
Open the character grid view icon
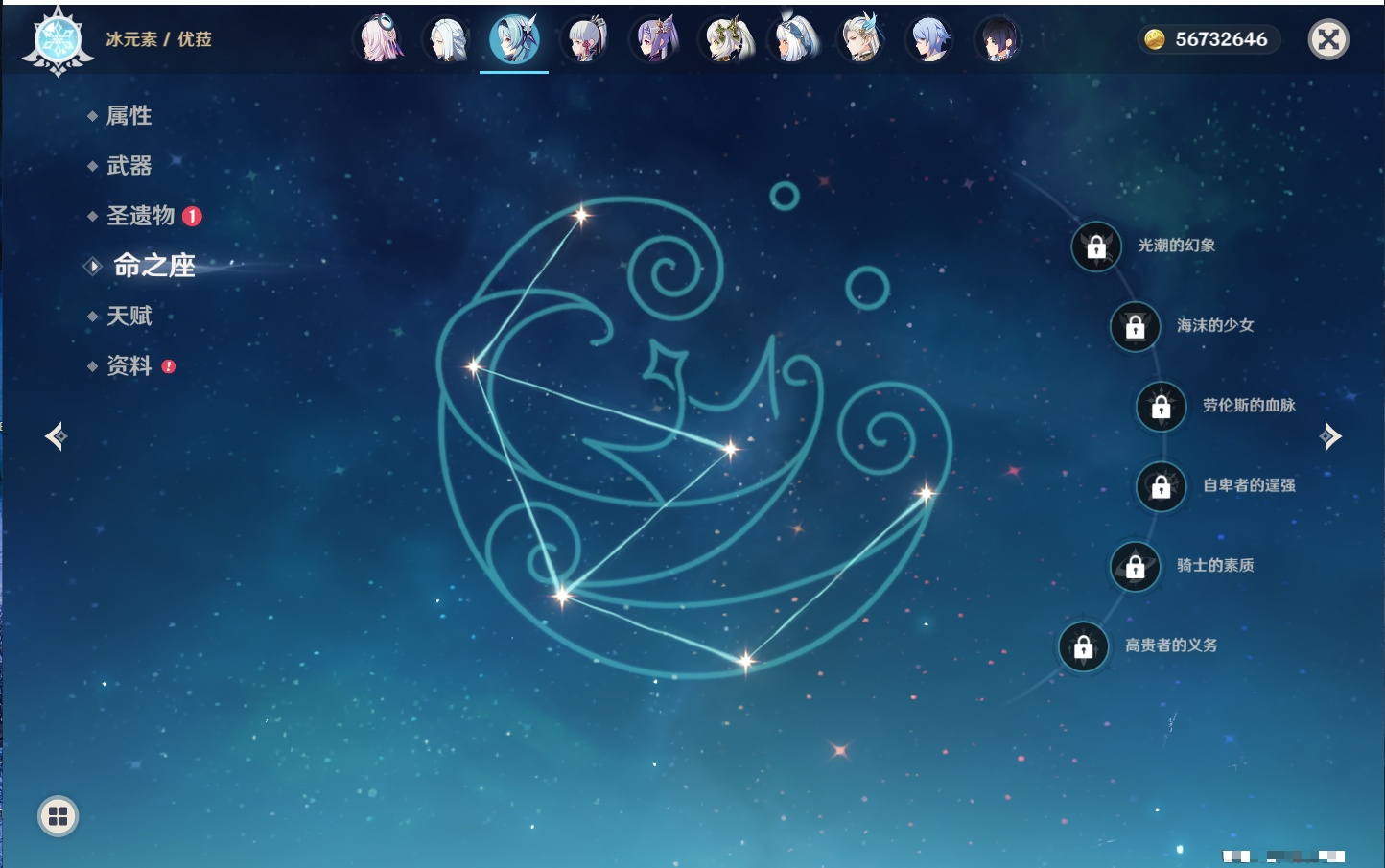[x=58, y=816]
